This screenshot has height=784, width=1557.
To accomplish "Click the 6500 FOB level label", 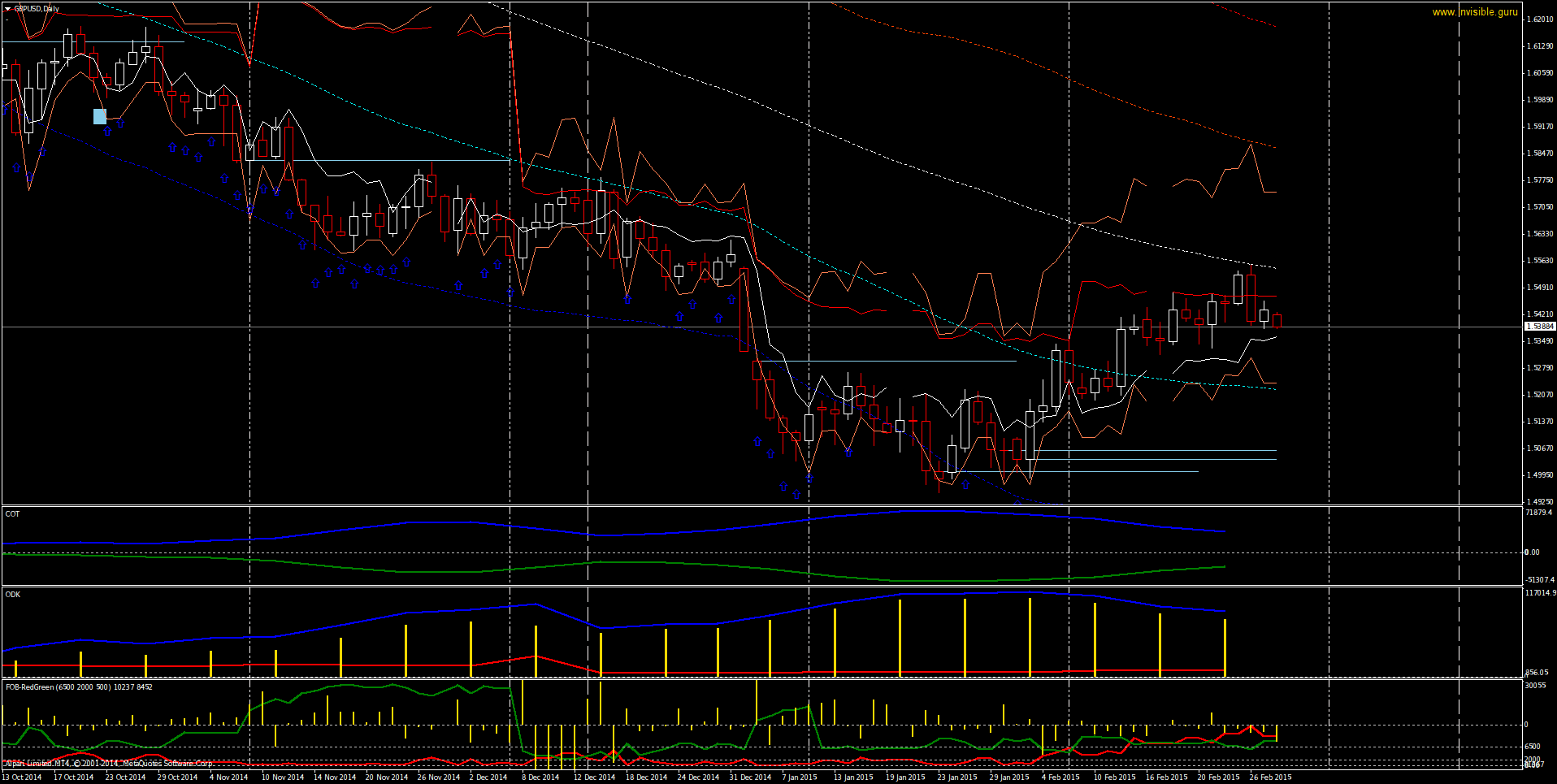I will coord(1532,746).
